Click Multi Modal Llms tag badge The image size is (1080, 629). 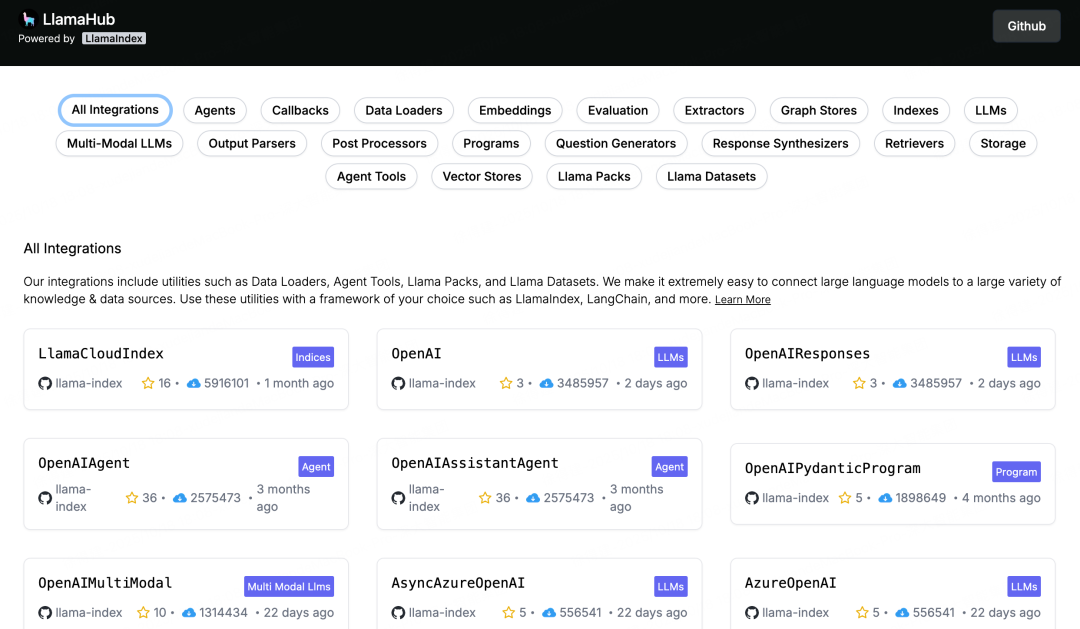click(289, 586)
